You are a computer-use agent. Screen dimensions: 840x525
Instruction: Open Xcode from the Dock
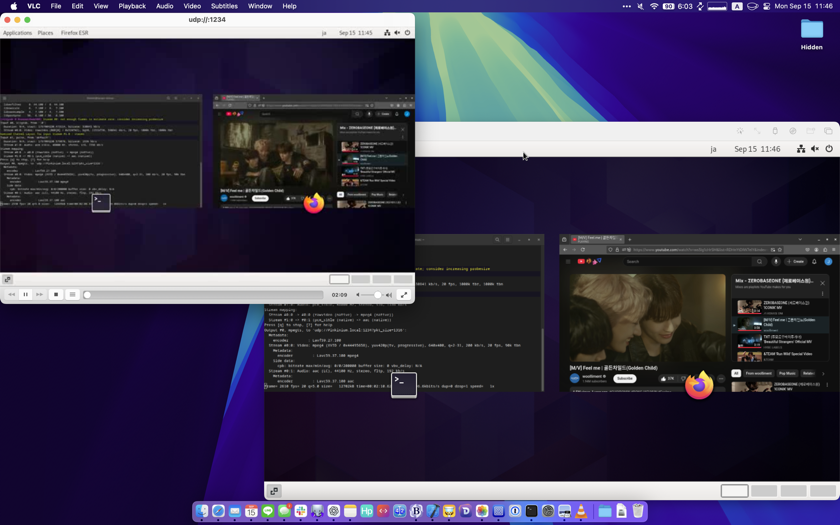(432, 511)
